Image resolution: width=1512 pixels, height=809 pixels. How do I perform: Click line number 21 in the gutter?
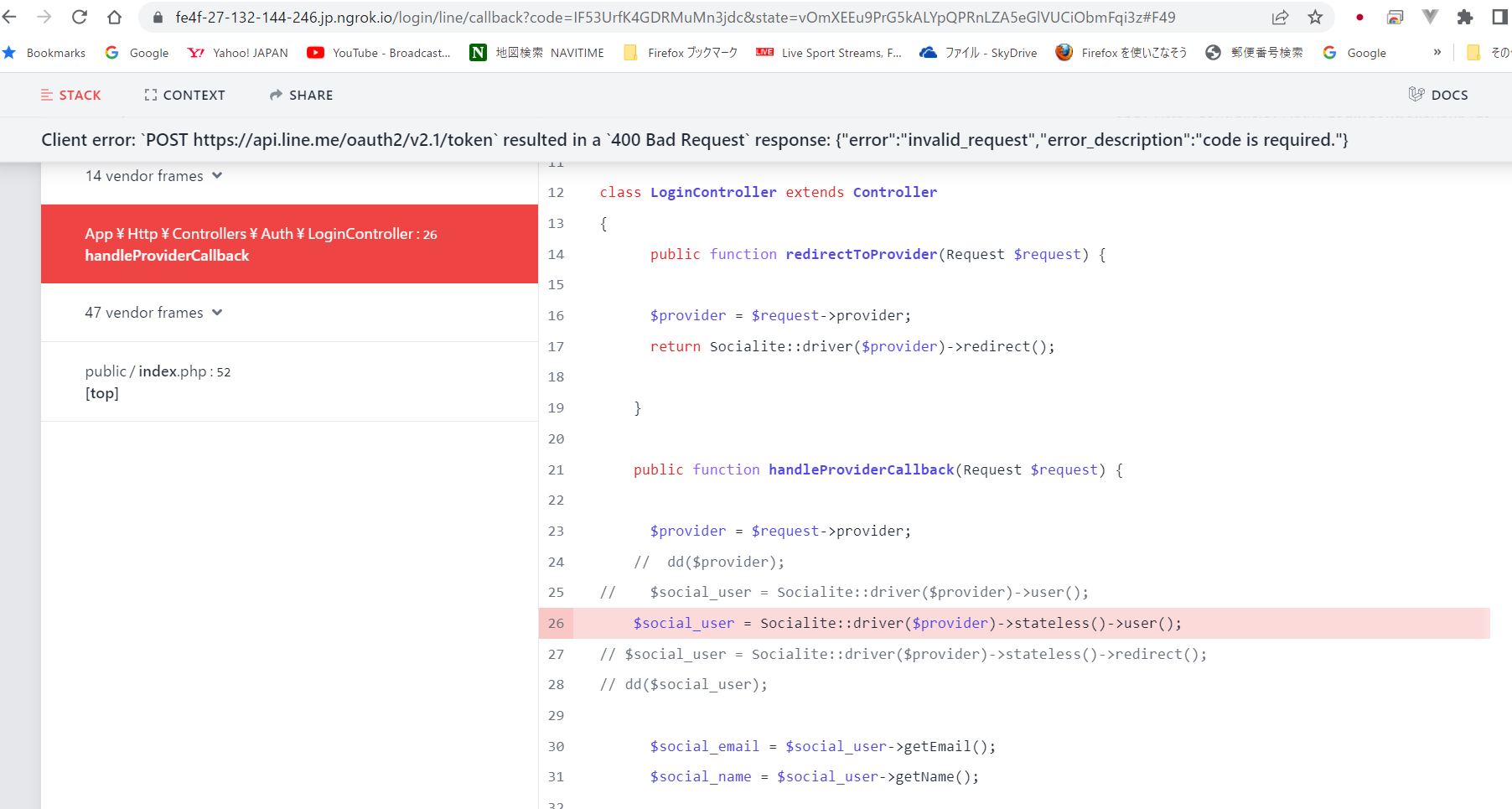[556, 469]
